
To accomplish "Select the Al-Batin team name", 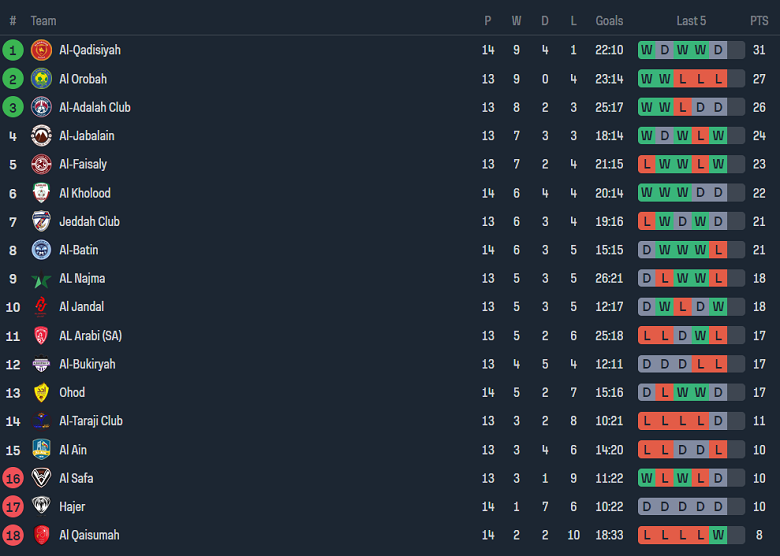I will 79,250.
